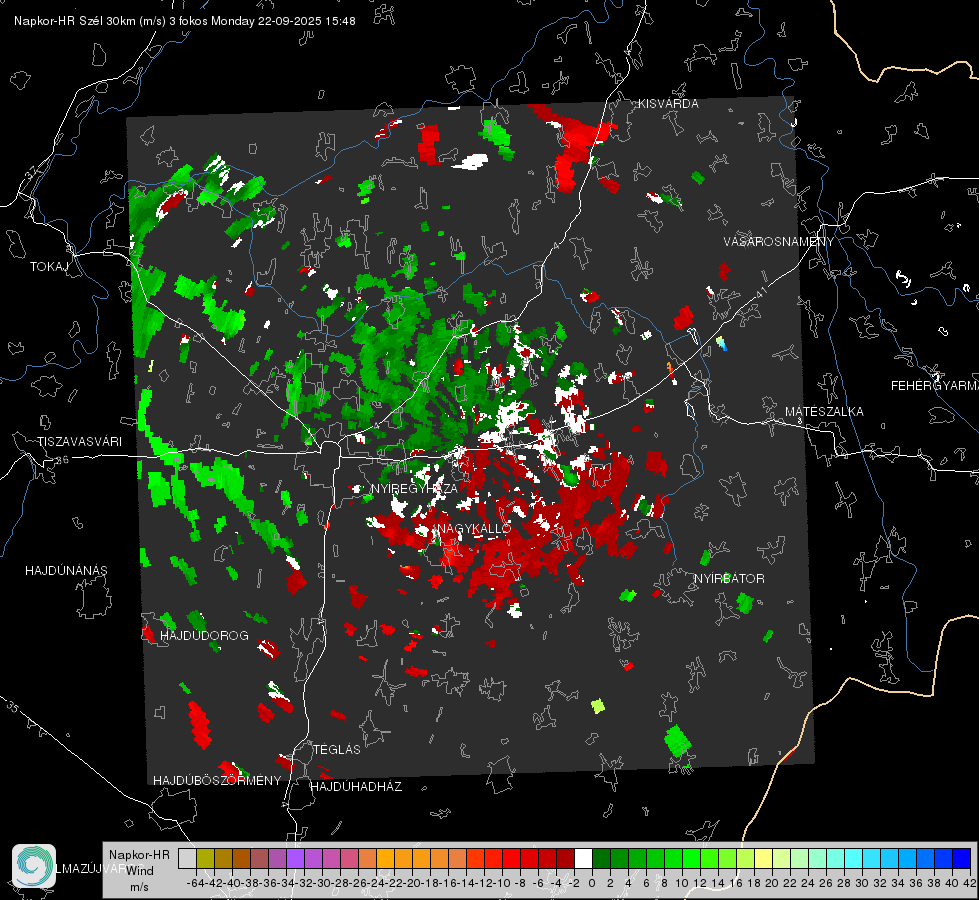Screen dimensions: 979x900
Task: Click the HAJDÚBÖSZÖRMÉNY town label
Action: [x=217, y=781]
